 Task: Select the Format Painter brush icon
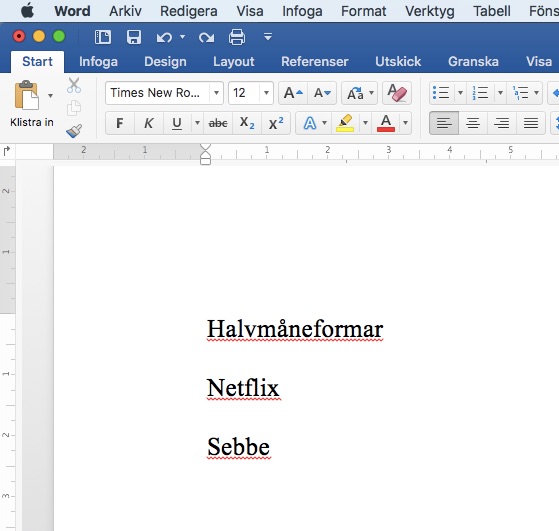pyautogui.click(x=74, y=131)
